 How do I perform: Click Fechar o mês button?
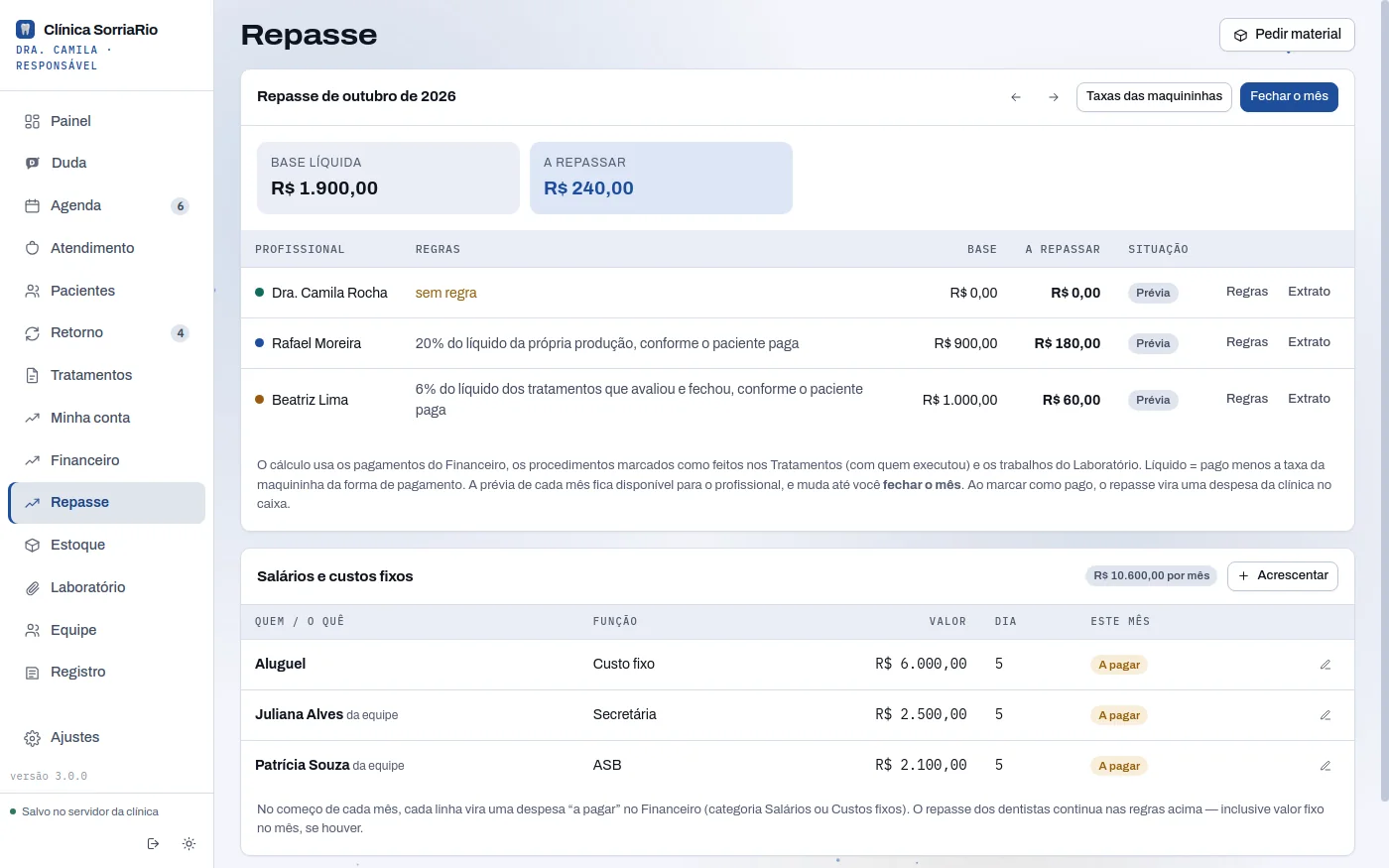click(x=1289, y=97)
